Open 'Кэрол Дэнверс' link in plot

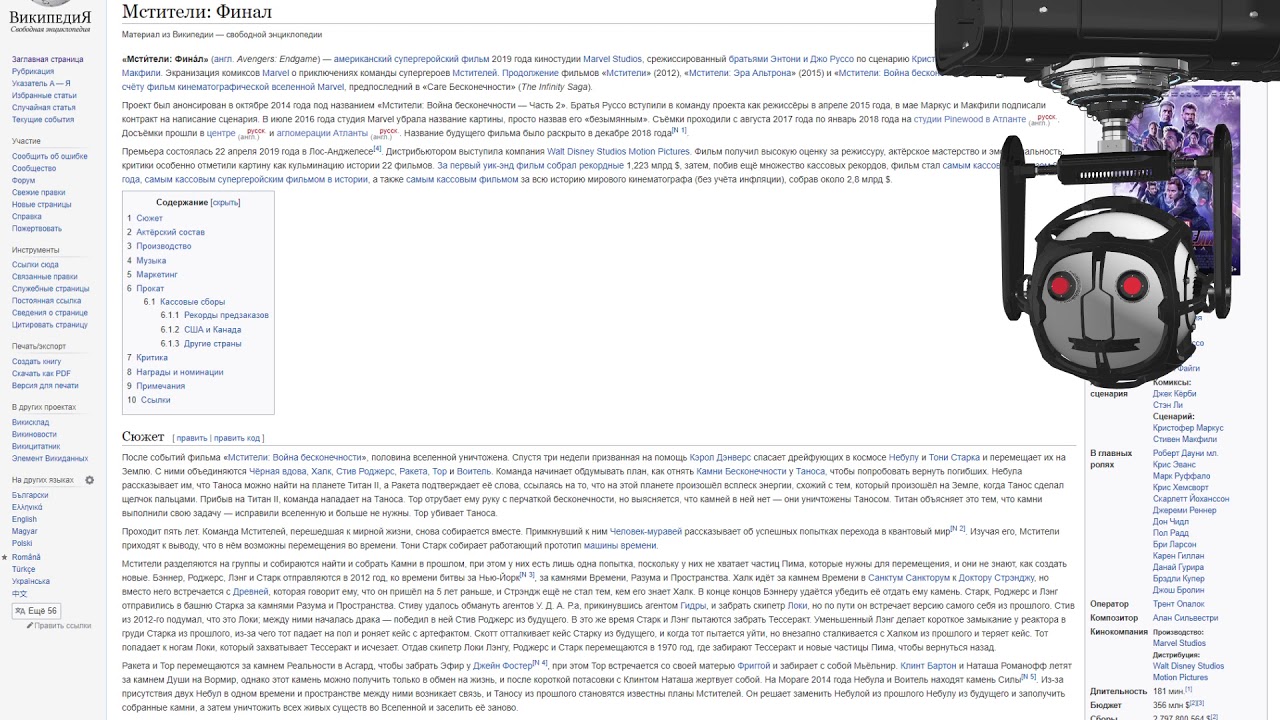pos(720,457)
